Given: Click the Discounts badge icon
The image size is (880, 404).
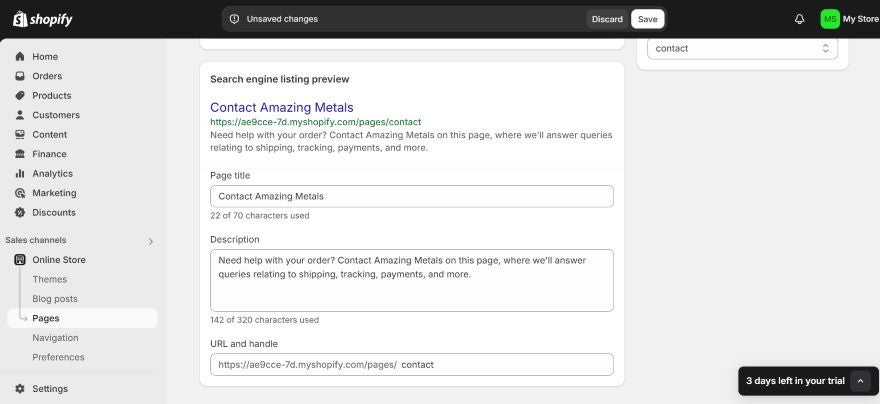Looking at the screenshot, I should pyautogui.click(x=20, y=213).
